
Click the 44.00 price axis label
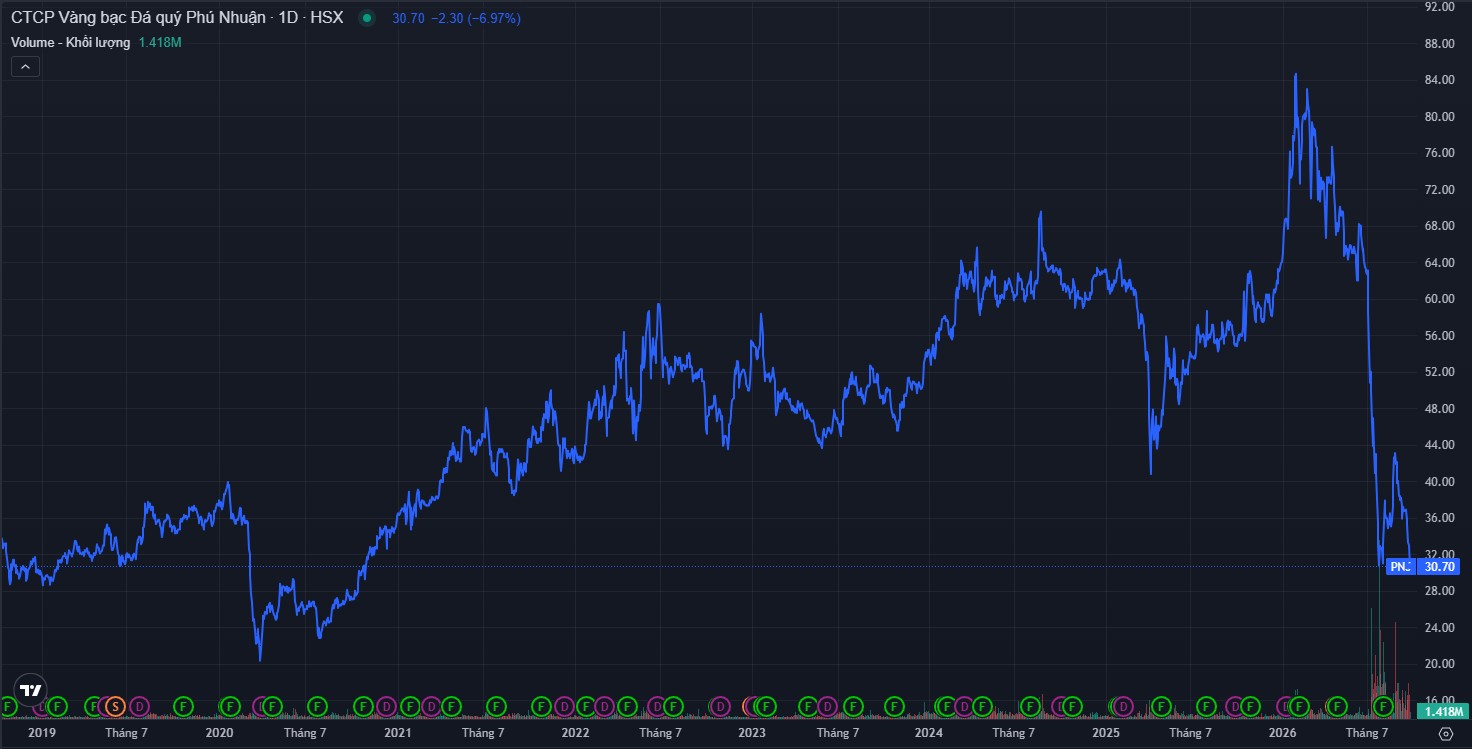click(x=1439, y=445)
